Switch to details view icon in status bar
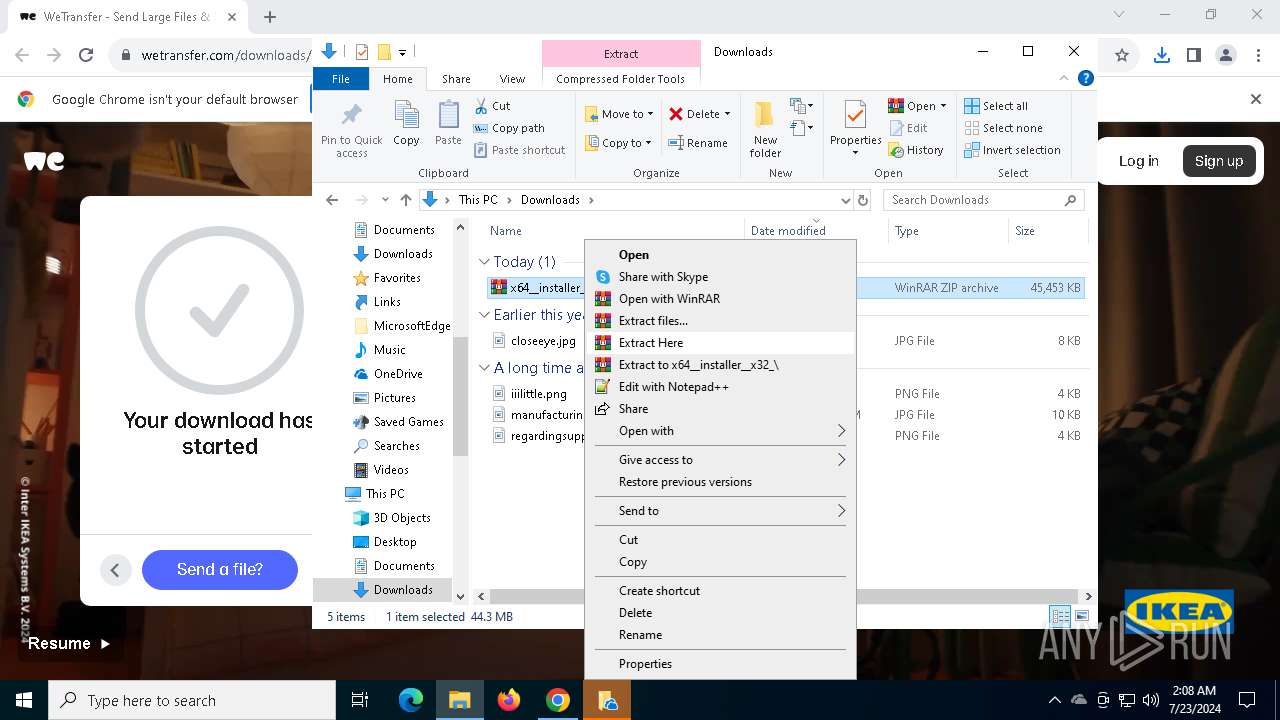 [x=1060, y=617]
